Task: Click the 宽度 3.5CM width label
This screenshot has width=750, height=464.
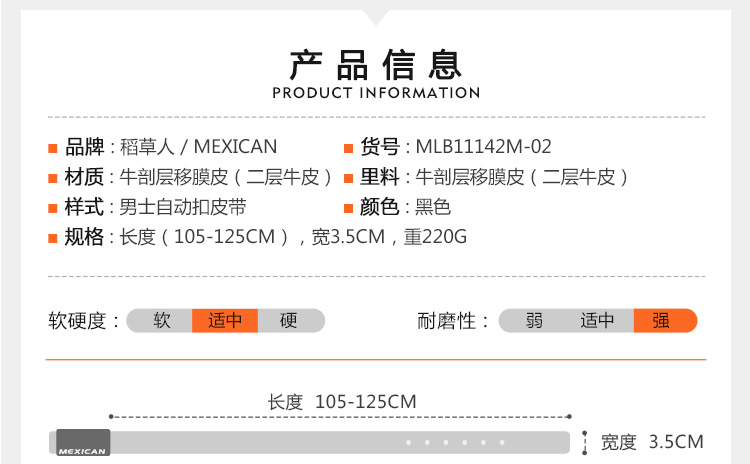Action: pyautogui.click(x=652, y=442)
